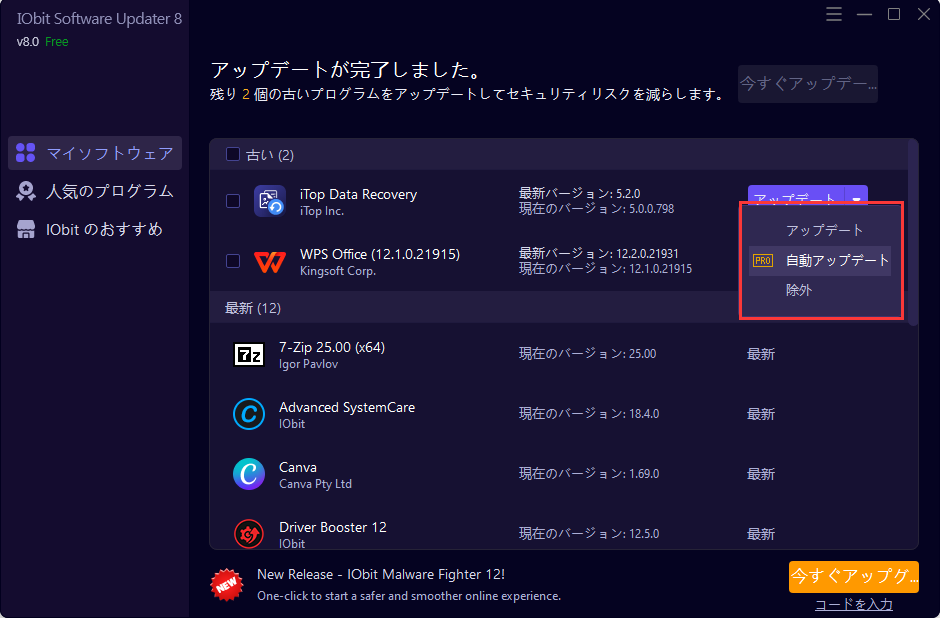Click the iTop Data Recovery app icon
This screenshot has height=618, width=940.
point(269,201)
